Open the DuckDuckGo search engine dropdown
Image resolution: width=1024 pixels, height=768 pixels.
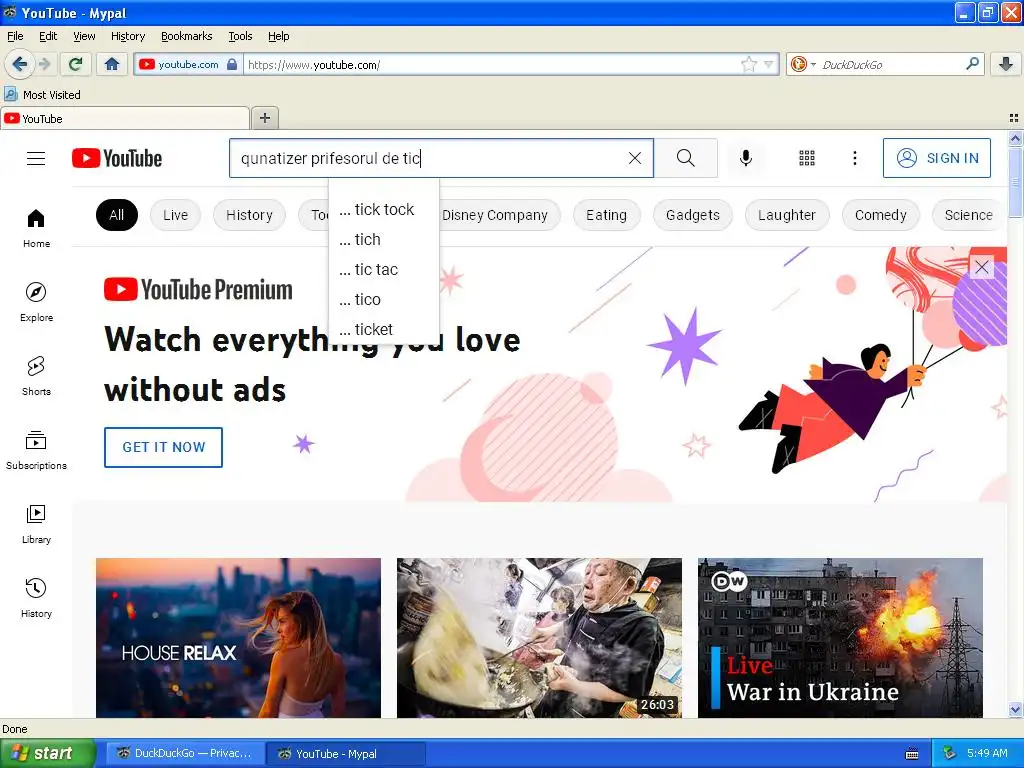[x=803, y=64]
